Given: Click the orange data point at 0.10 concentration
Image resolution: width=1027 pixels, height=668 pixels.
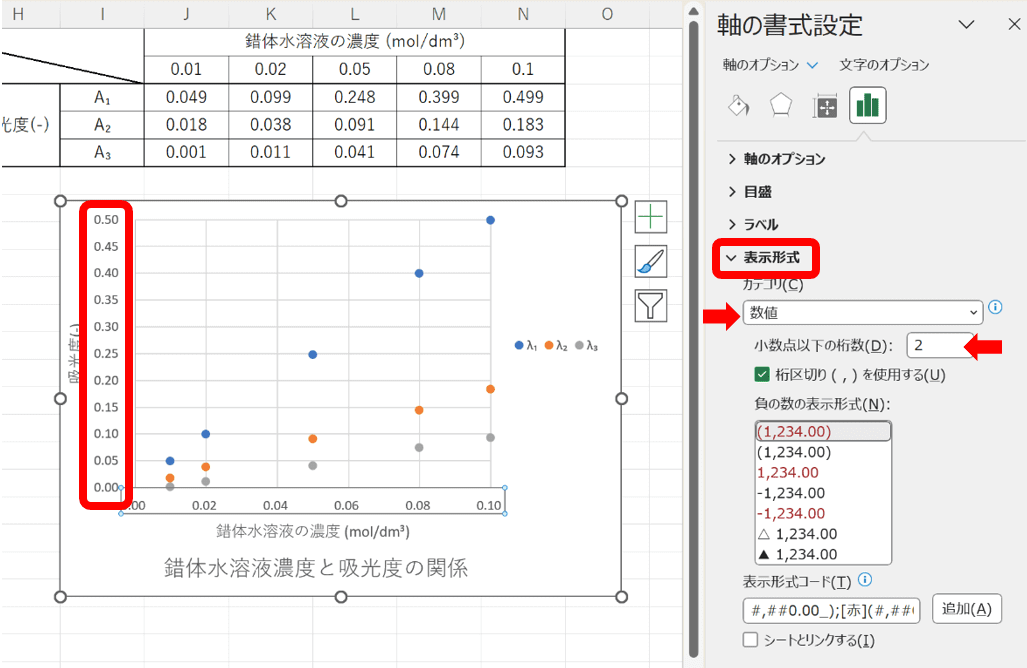Looking at the screenshot, I should pos(491,389).
